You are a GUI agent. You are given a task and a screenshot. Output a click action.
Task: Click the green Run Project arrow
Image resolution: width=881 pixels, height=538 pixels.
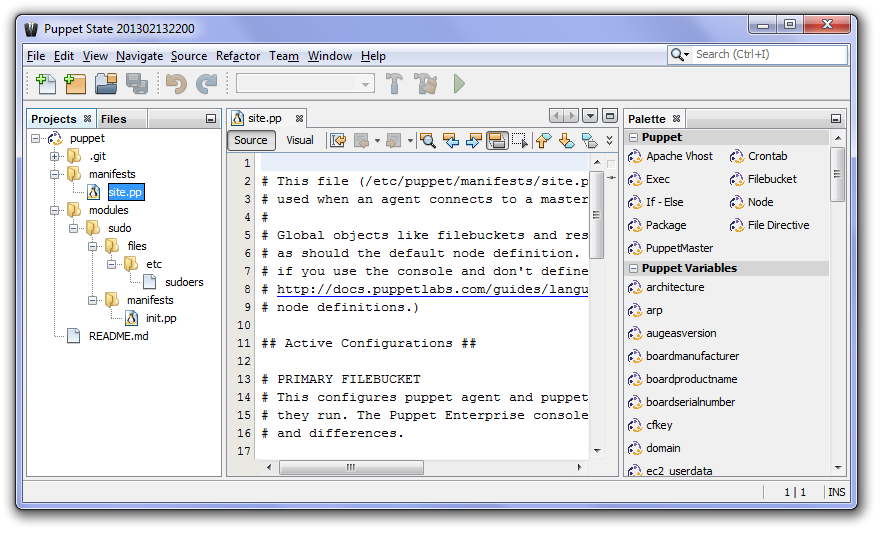[x=459, y=84]
